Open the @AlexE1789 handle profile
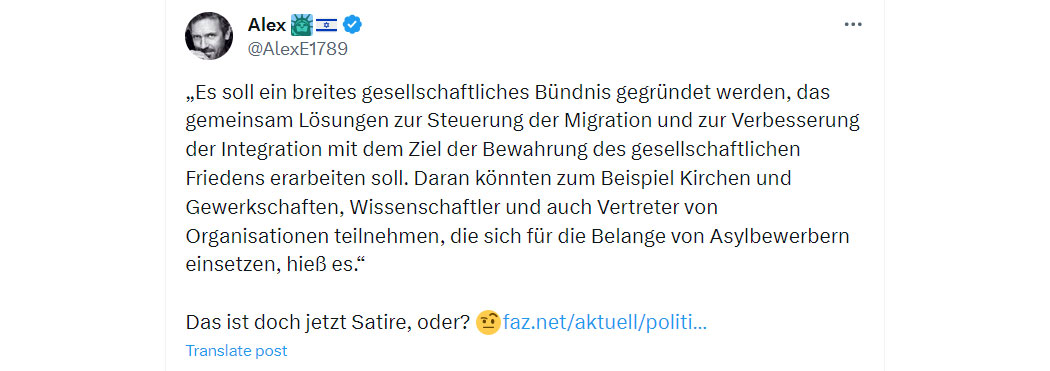The height and width of the screenshot is (371, 1050). (x=297, y=49)
